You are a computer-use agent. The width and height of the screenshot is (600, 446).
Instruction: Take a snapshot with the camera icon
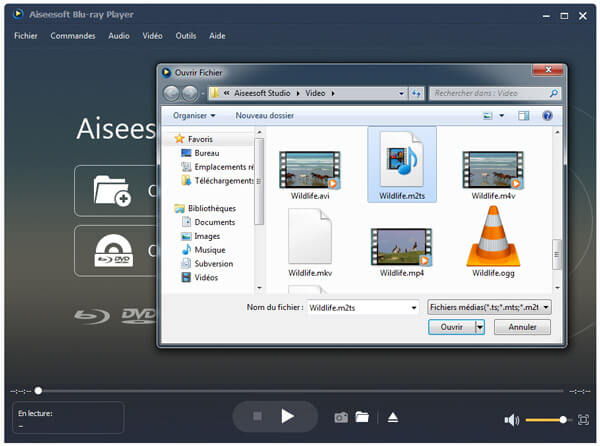[341, 417]
